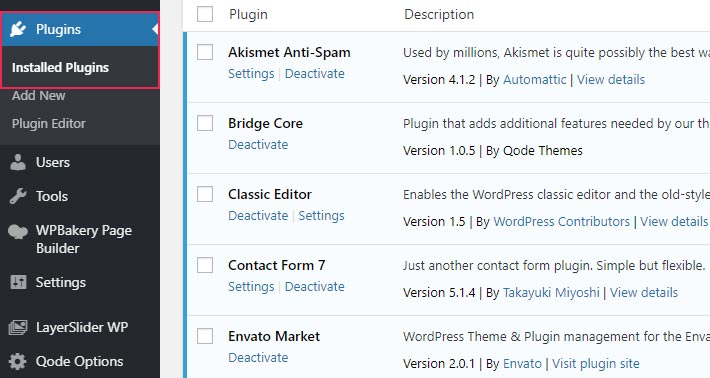Visit plugin site for Envato Market

[595, 364]
